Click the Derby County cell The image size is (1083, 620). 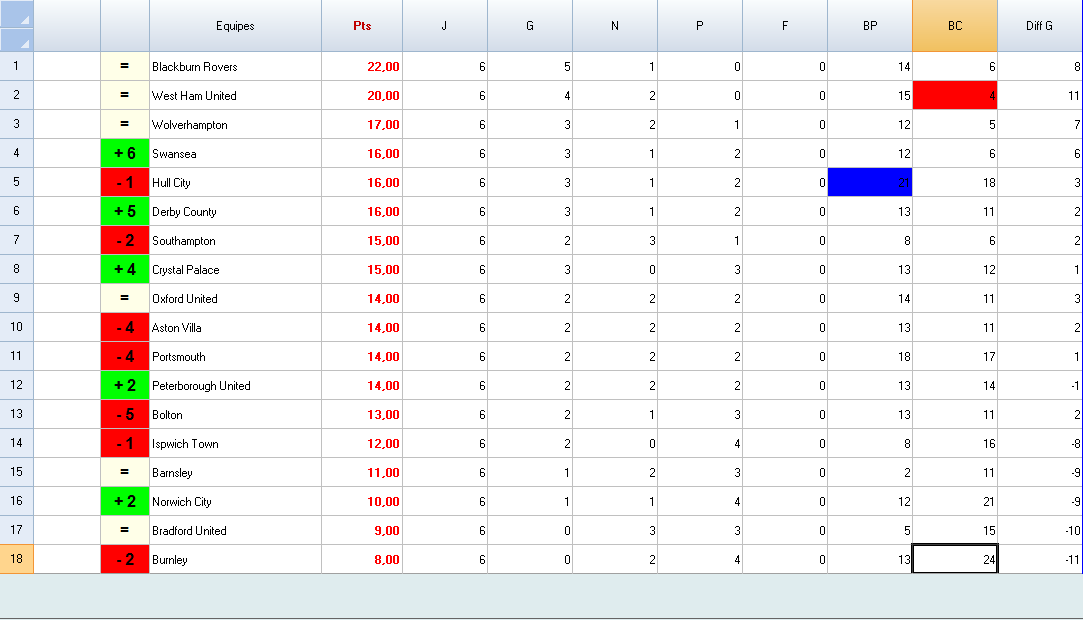pyautogui.click(x=235, y=212)
